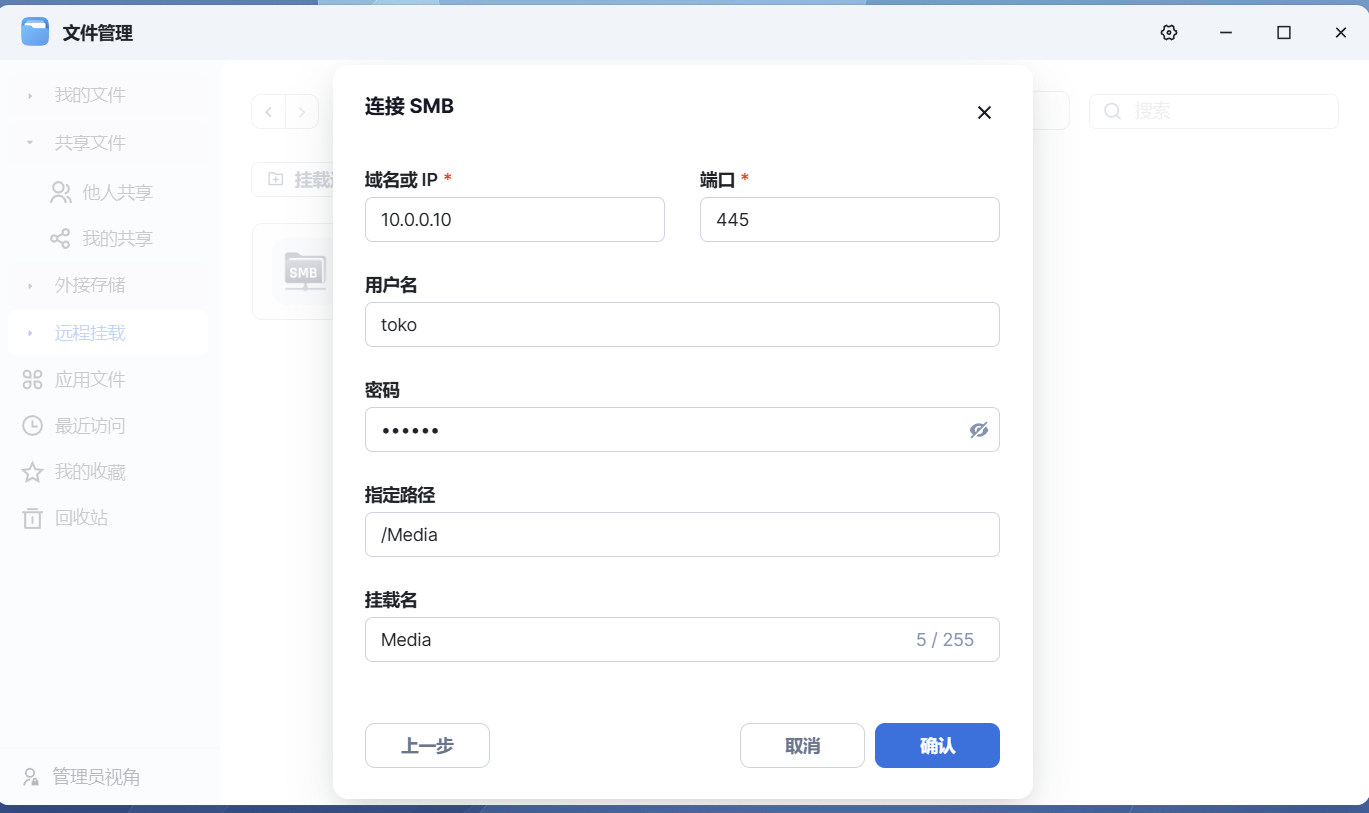Click the 取消 button
Viewport: 1369px width, 813px height.
coord(802,745)
